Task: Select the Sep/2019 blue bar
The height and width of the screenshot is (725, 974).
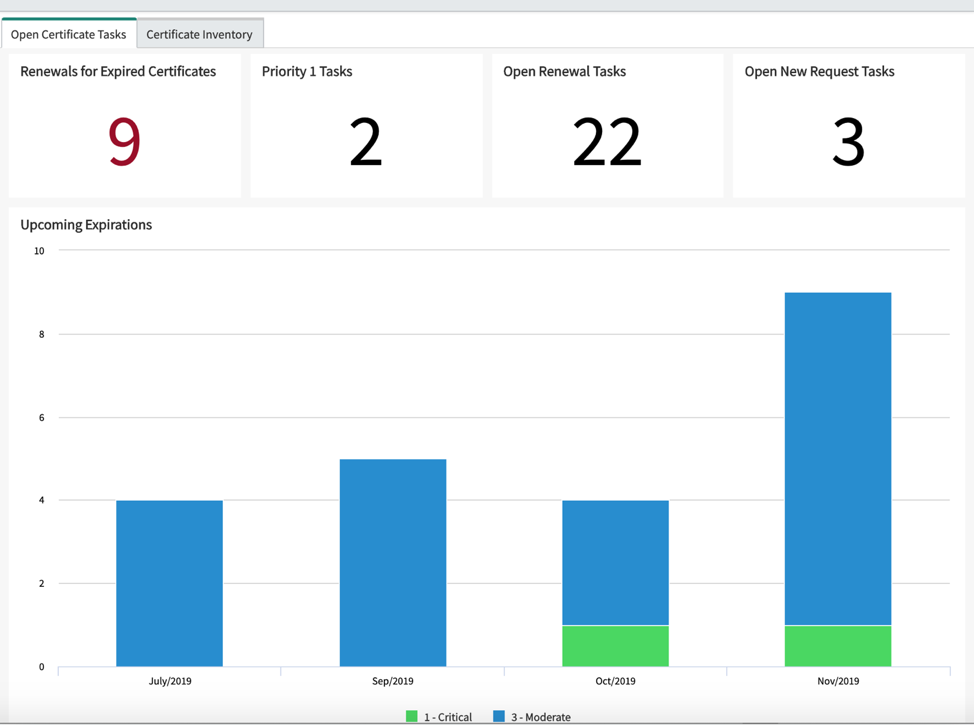Action: point(393,563)
